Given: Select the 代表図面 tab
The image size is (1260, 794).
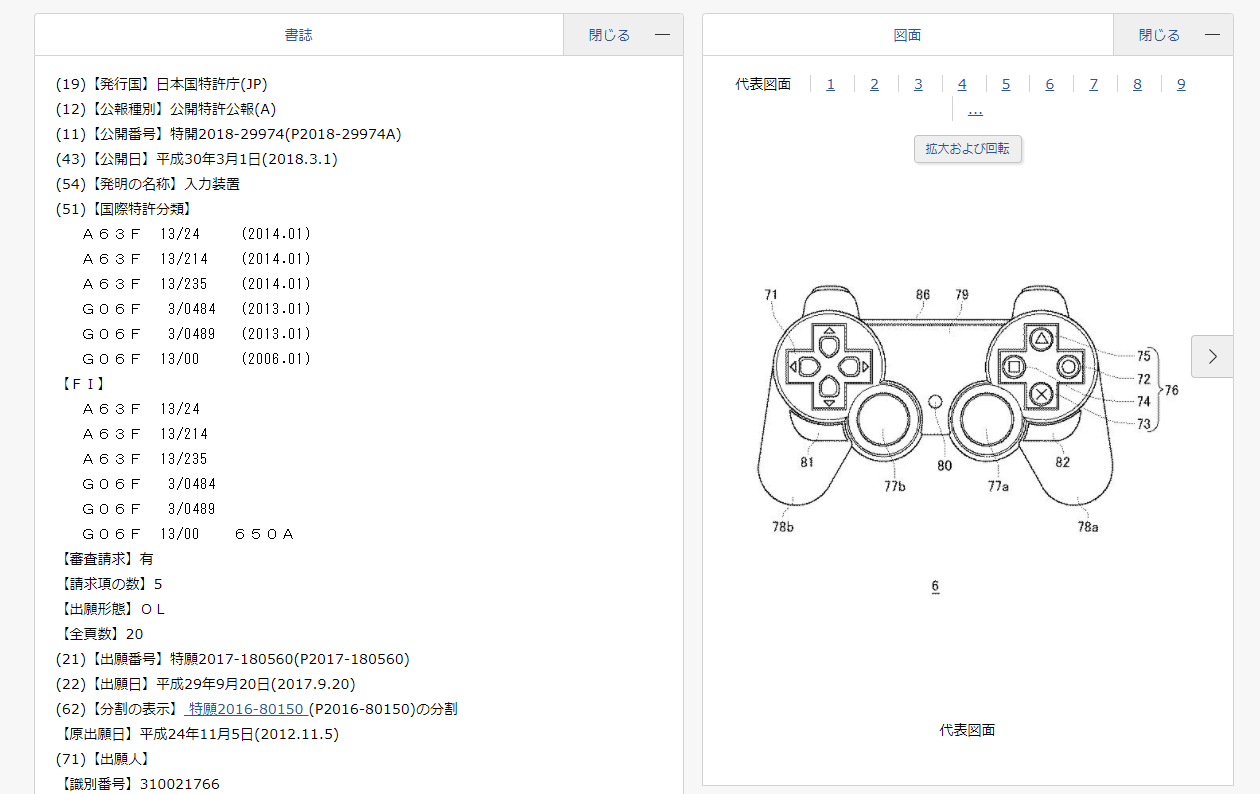Looking at the screenshot, I should [x=763, y=84].
